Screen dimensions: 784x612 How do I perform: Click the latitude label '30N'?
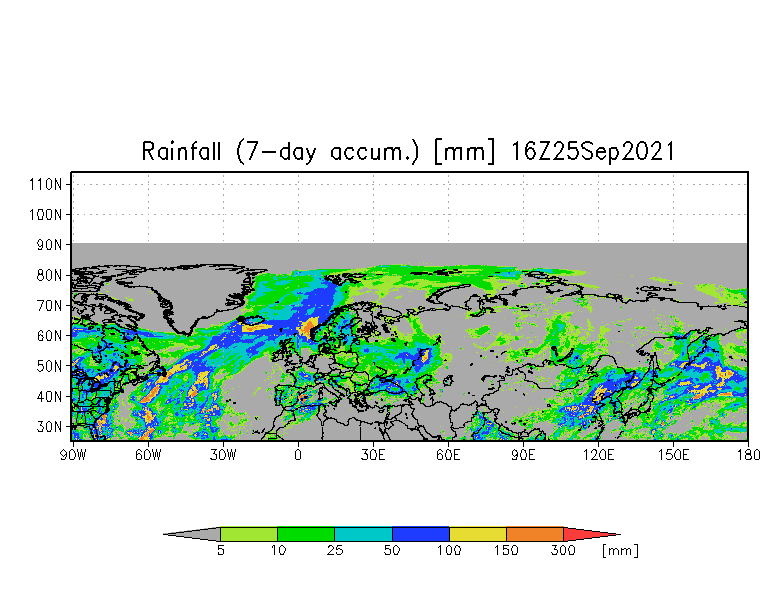coord(49,427)
